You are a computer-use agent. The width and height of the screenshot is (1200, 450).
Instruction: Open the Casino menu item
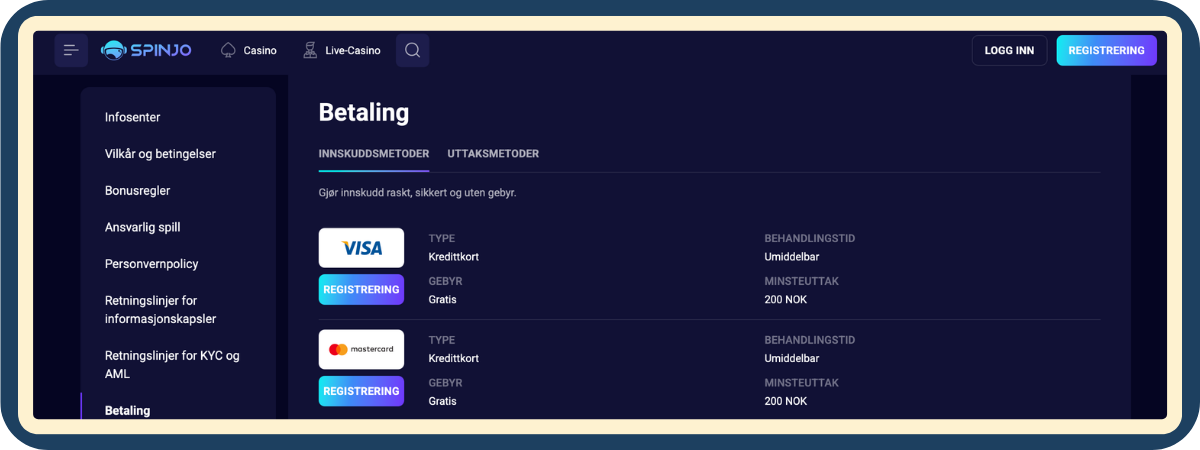pyautogui.click(x=249, y=50)
